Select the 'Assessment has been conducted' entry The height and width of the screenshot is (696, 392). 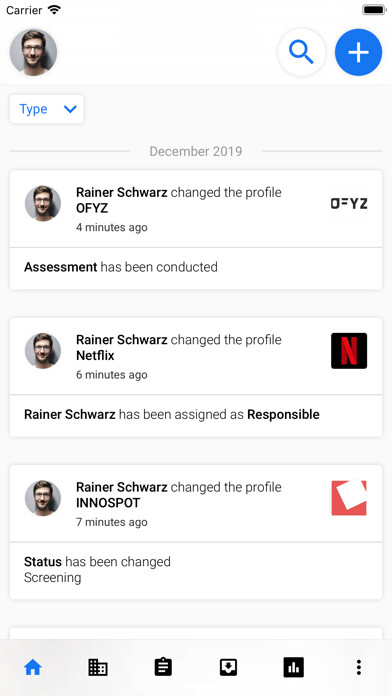[x=196, y=268]
